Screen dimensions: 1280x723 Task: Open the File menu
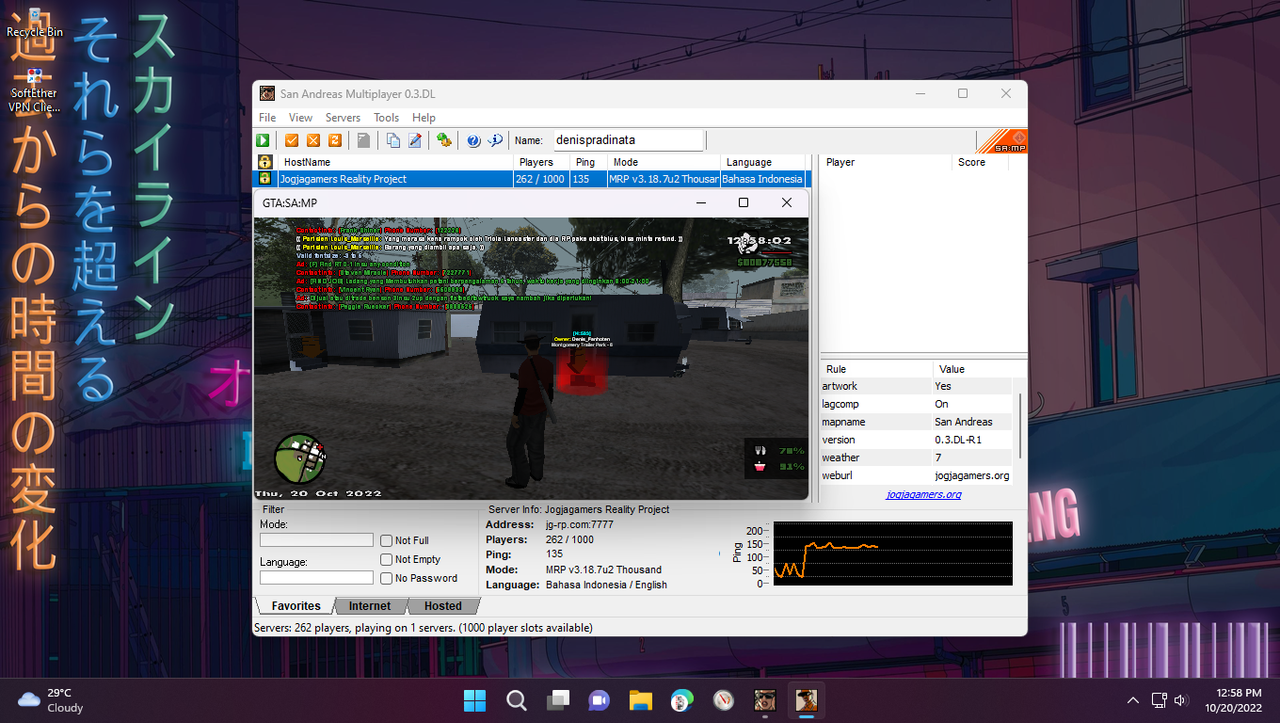pos(267,118)
